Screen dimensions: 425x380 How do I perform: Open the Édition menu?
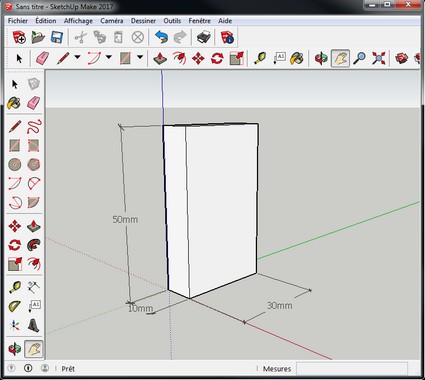pos(46,21)
